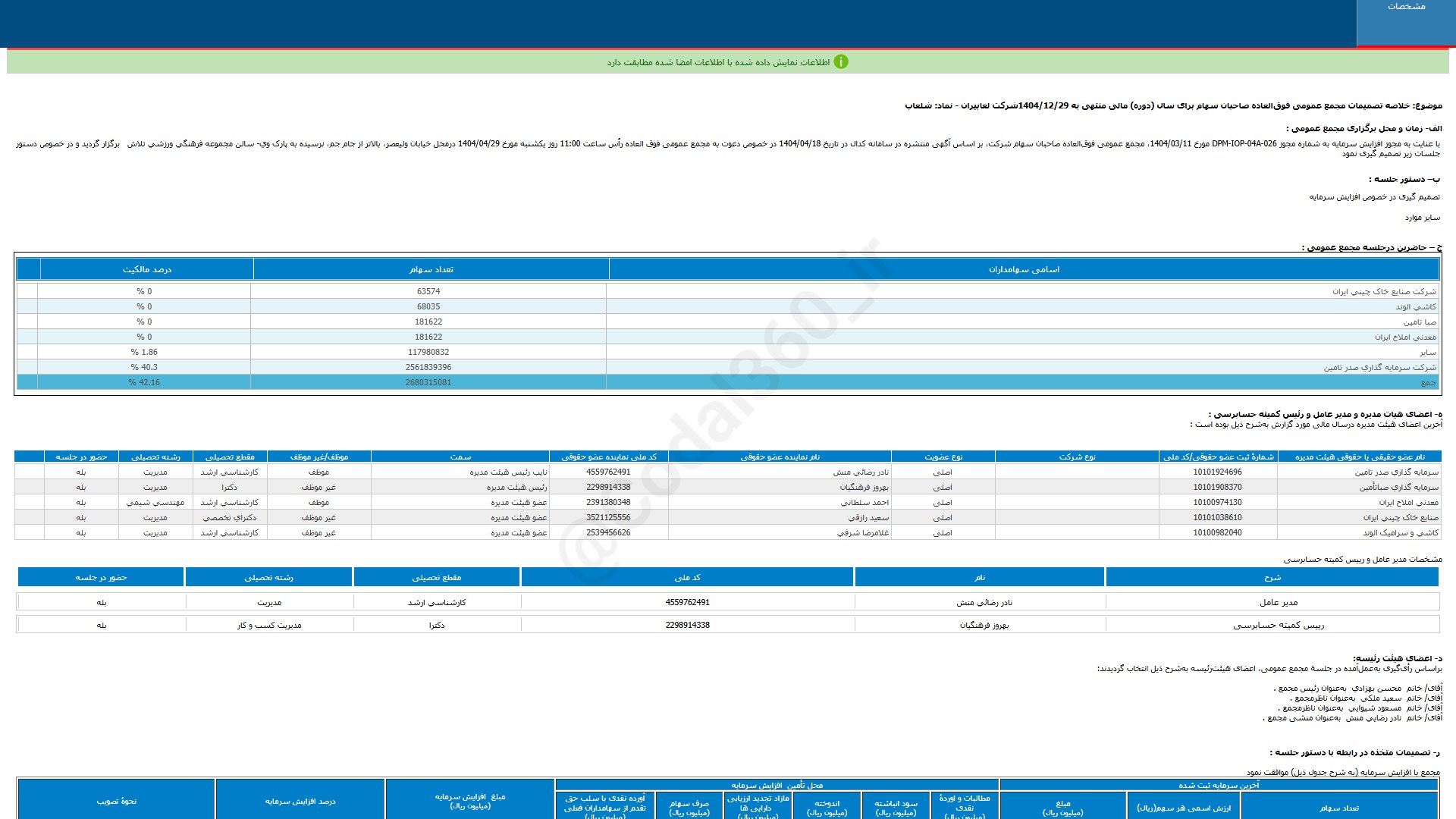Click registration number 10100982040
Viewport: 1456px width, 819px height.
(1217, 532)
